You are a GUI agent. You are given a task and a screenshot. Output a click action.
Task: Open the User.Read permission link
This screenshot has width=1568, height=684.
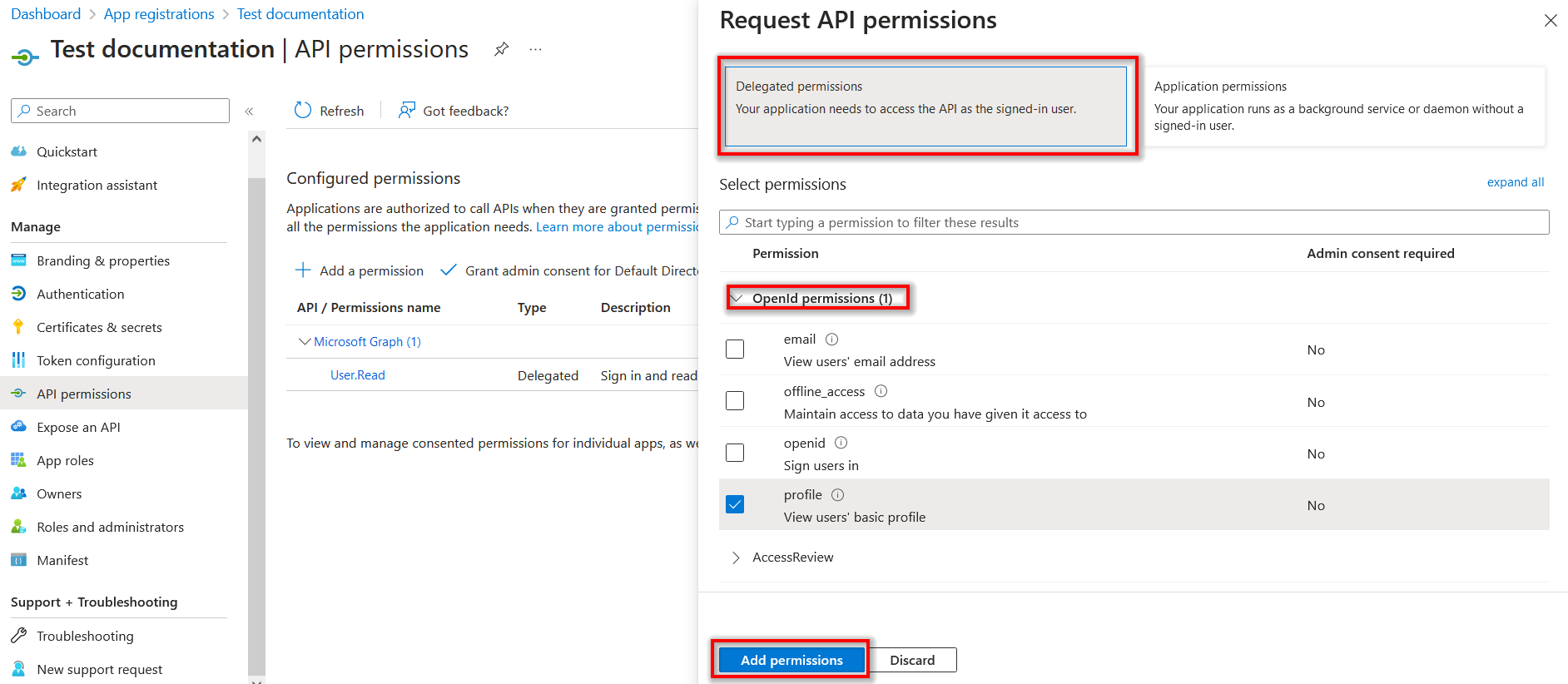tap(357, 374)
